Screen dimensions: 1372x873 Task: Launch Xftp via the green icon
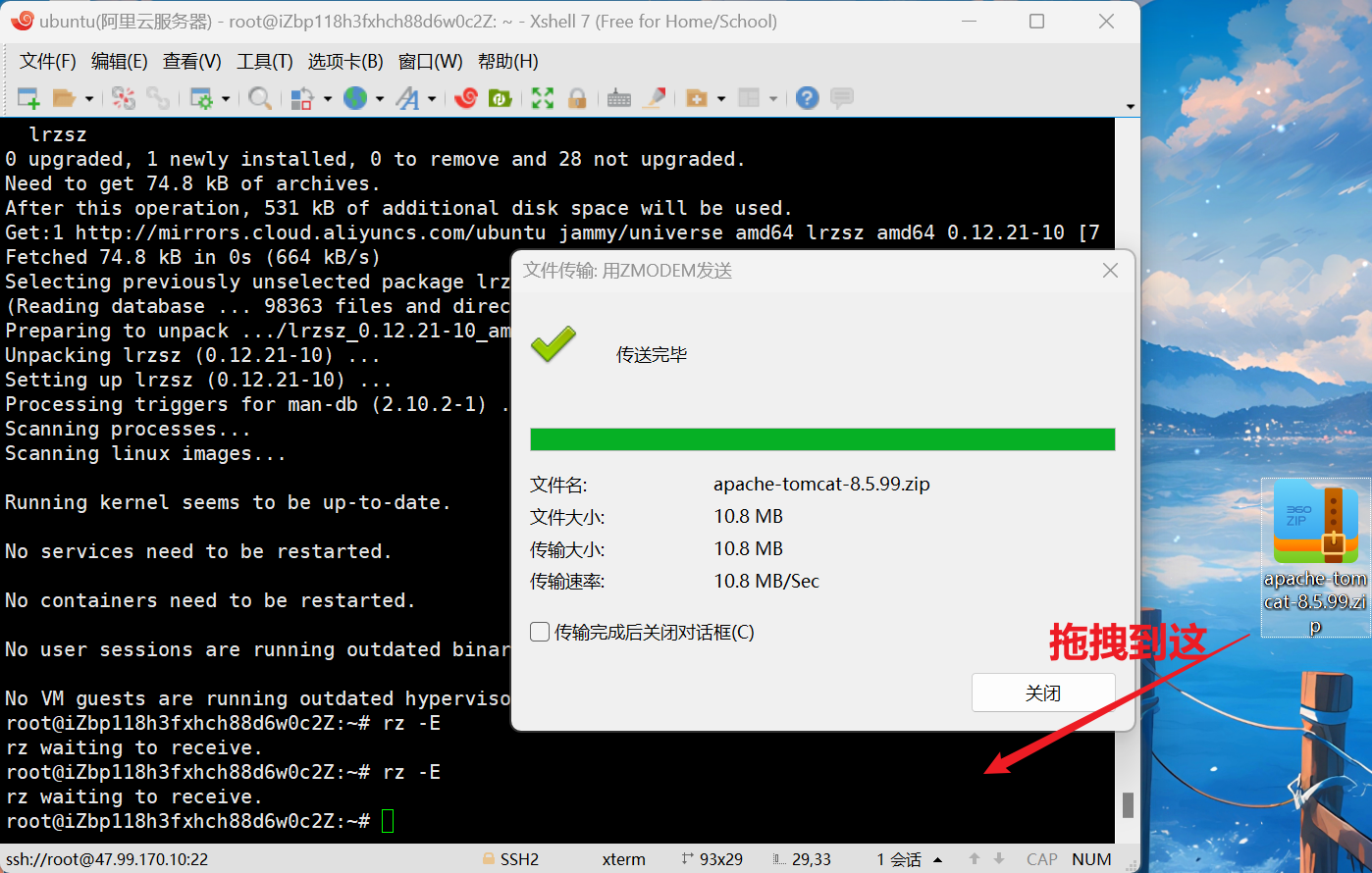click(501, 97)
